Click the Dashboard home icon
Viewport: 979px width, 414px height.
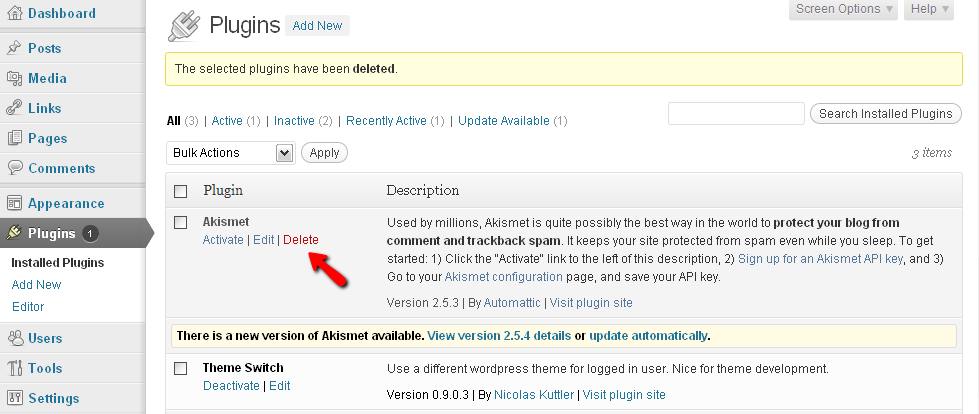click(14, 14)
